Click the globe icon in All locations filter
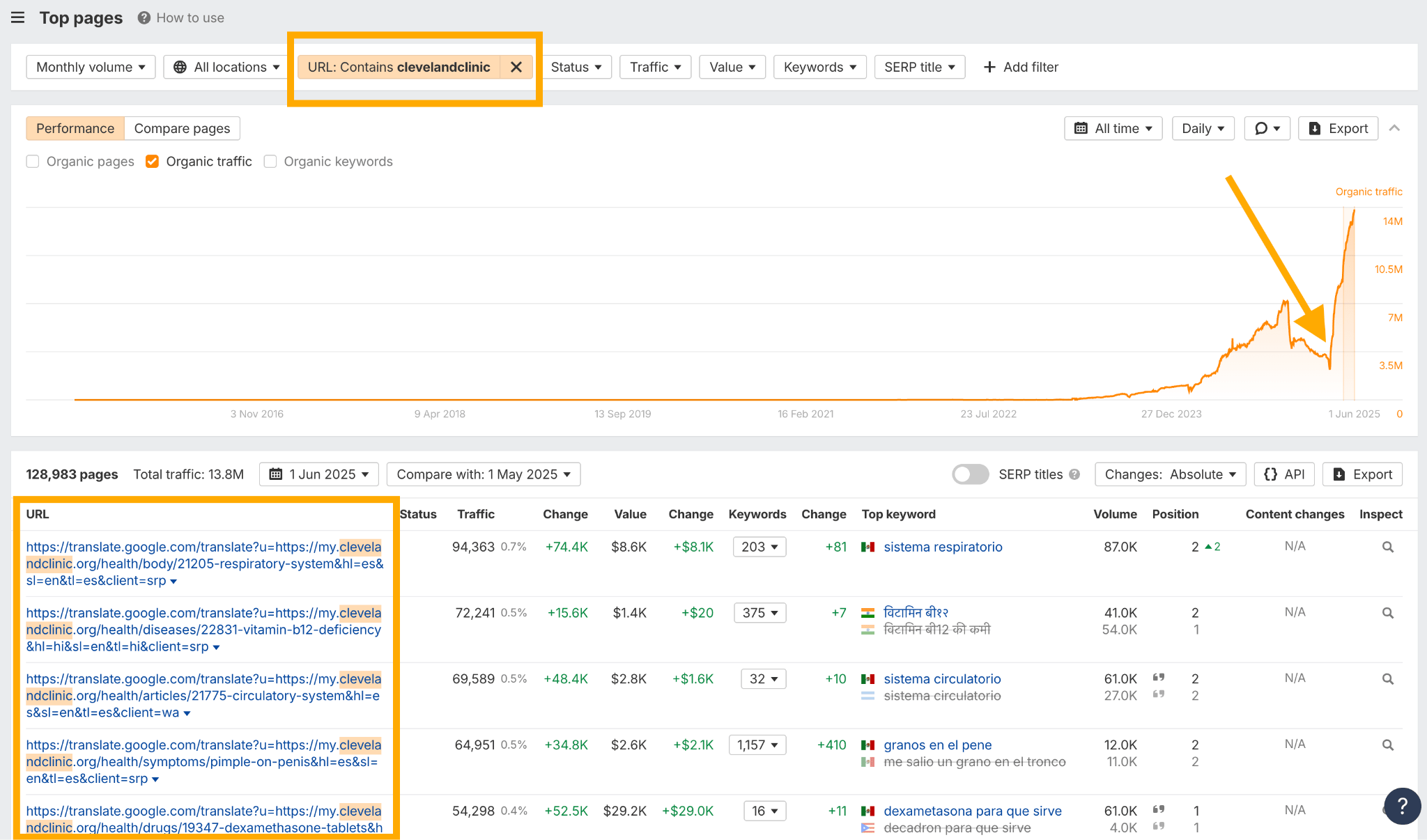The image size is (1427, 840). pos(180,67)
